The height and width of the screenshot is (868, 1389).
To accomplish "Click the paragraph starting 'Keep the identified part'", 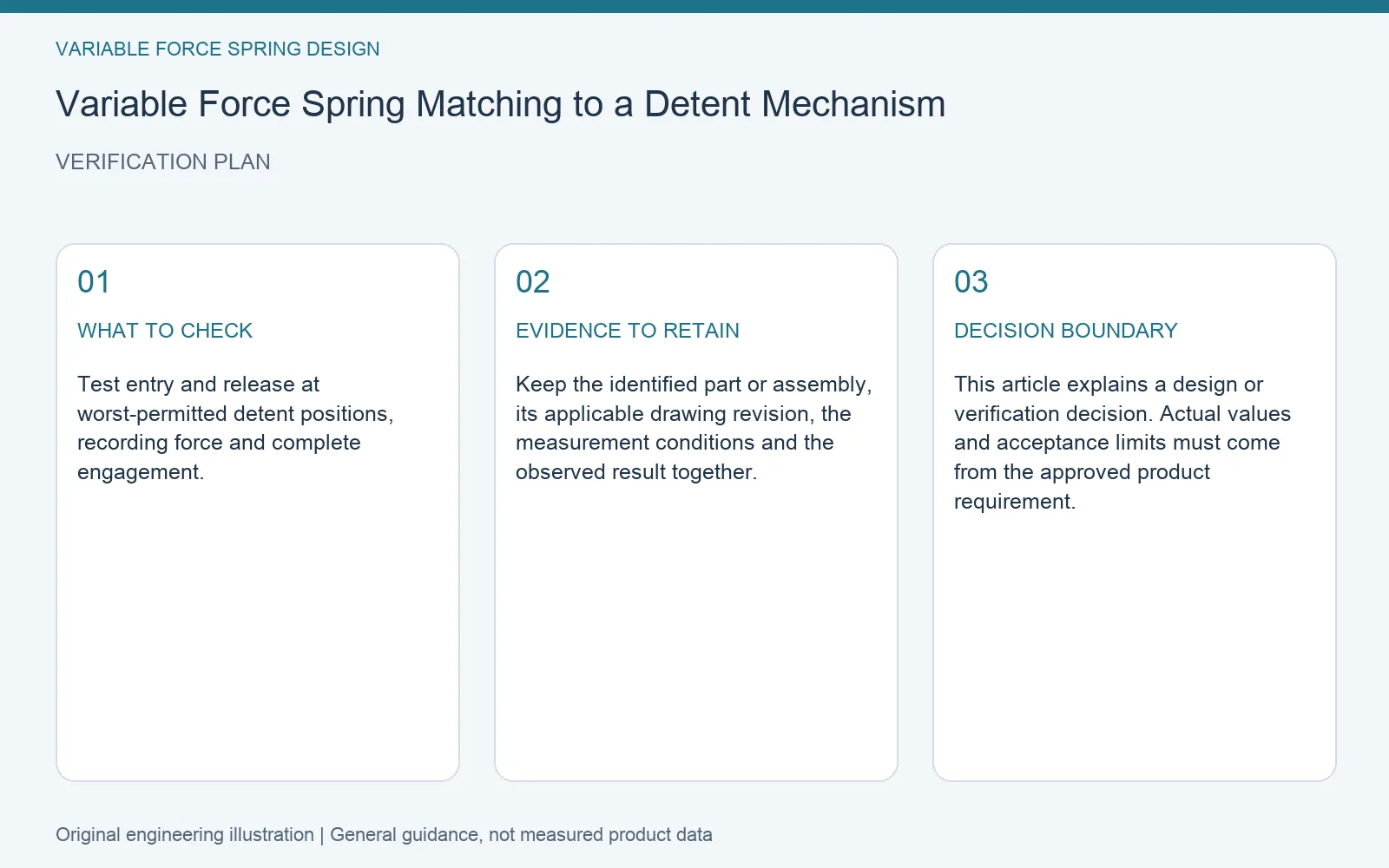I will [694, 428].
